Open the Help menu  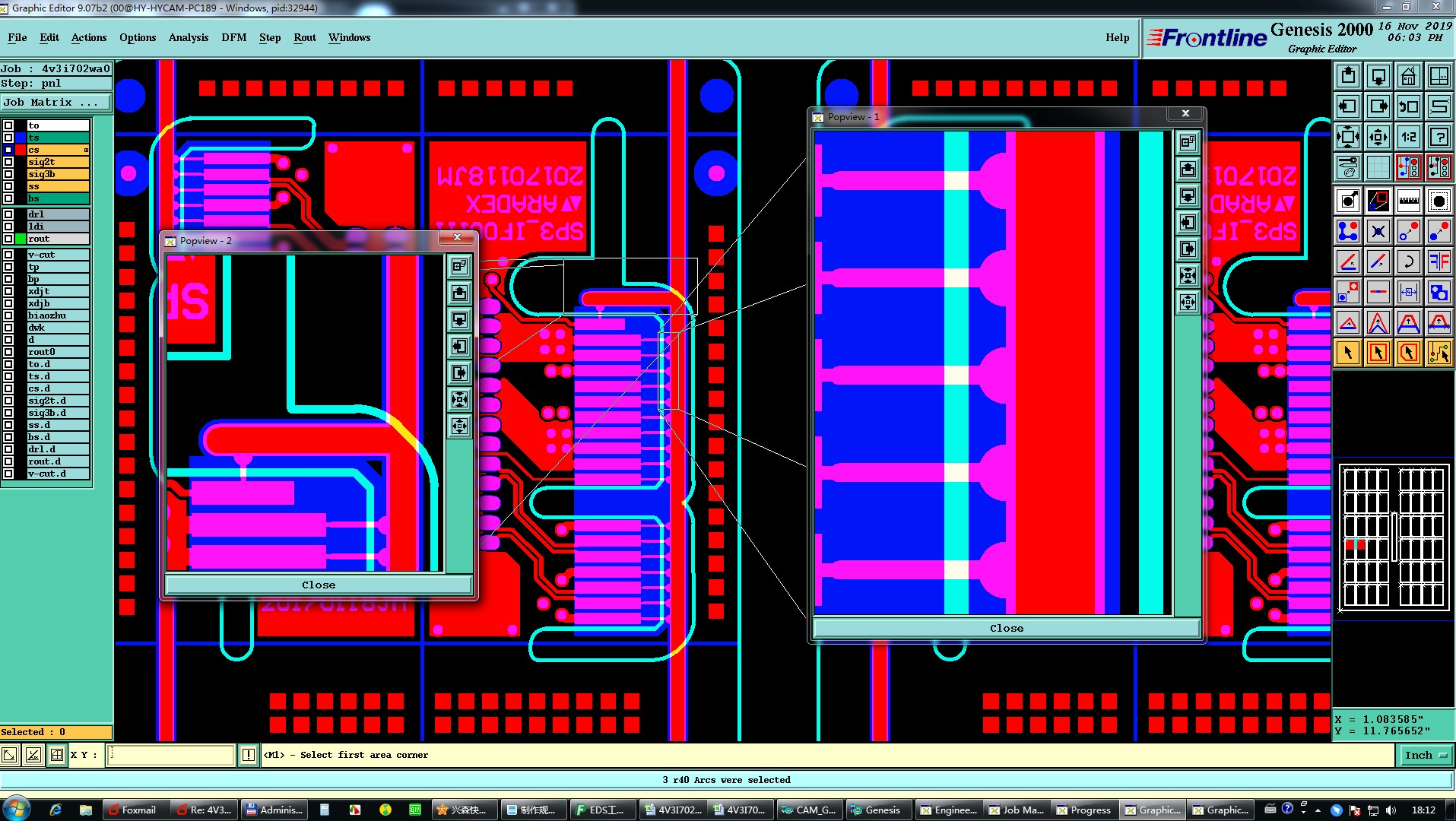point(1117,37)
